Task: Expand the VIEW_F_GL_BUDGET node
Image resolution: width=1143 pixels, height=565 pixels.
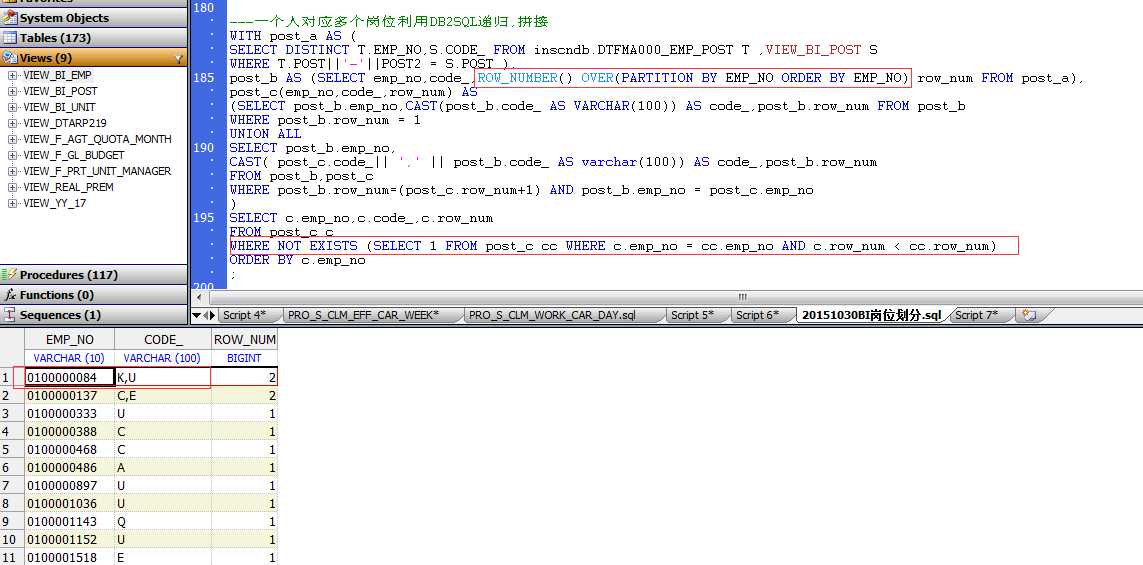Action: [x=12, y=155]
